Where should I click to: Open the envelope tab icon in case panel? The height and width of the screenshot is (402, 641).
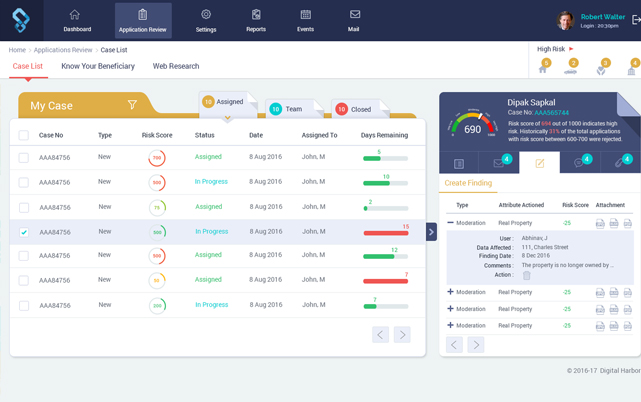pyautogui.click(x=498, y=164)
